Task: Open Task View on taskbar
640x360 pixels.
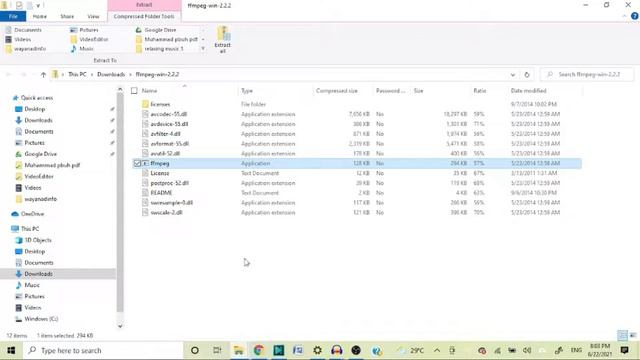Action: pos(217,350)
